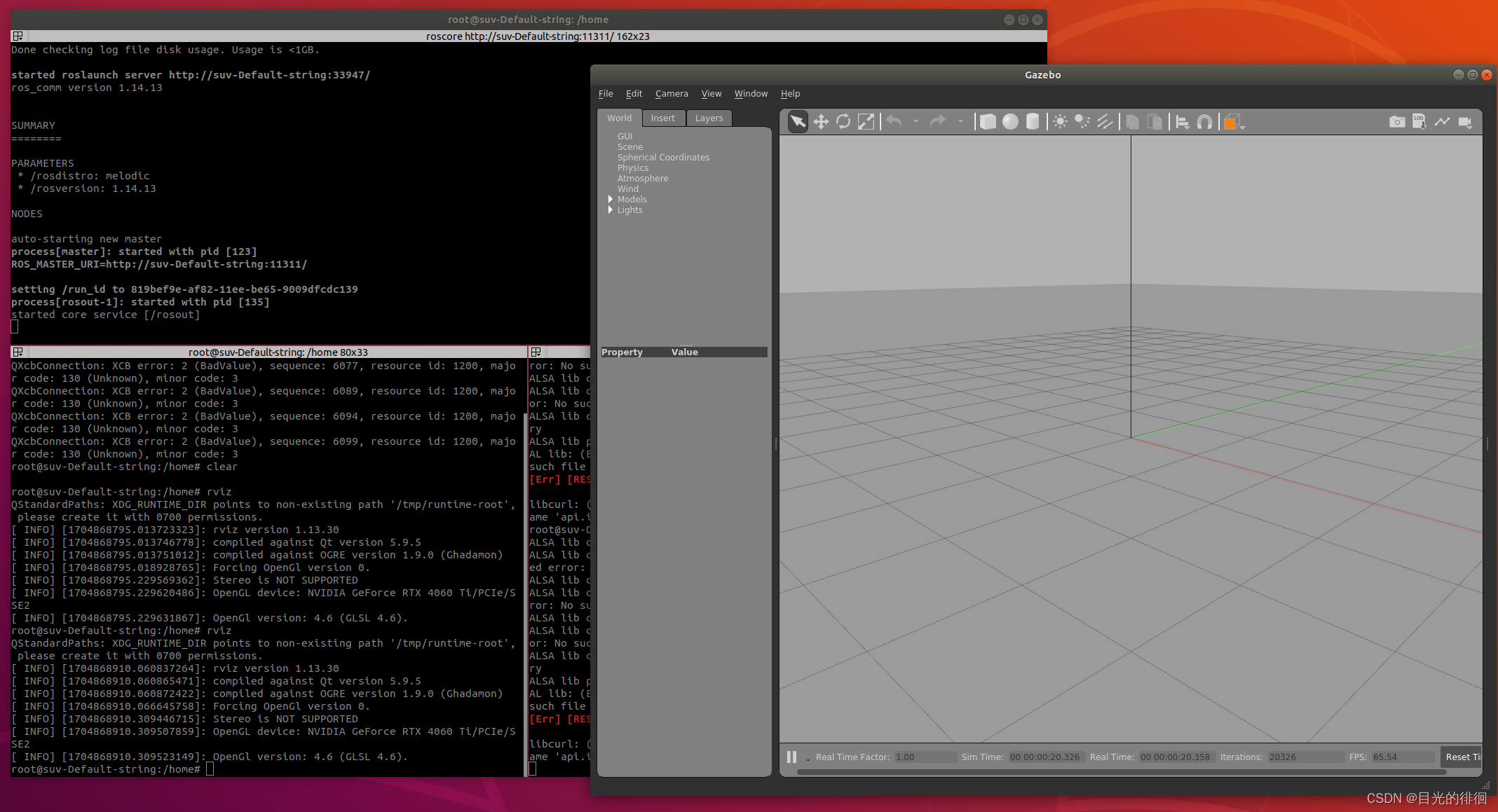This screenshot has height=812, width=1498.
Task: Take a screenshot with camera icon
Action: (x=1396, y=122)
